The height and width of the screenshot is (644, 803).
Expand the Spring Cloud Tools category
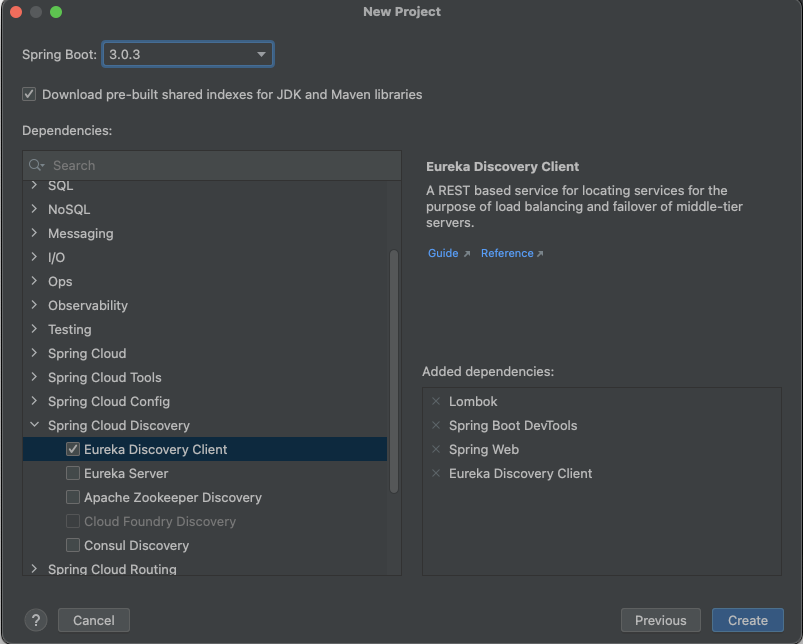coord(34,377)
